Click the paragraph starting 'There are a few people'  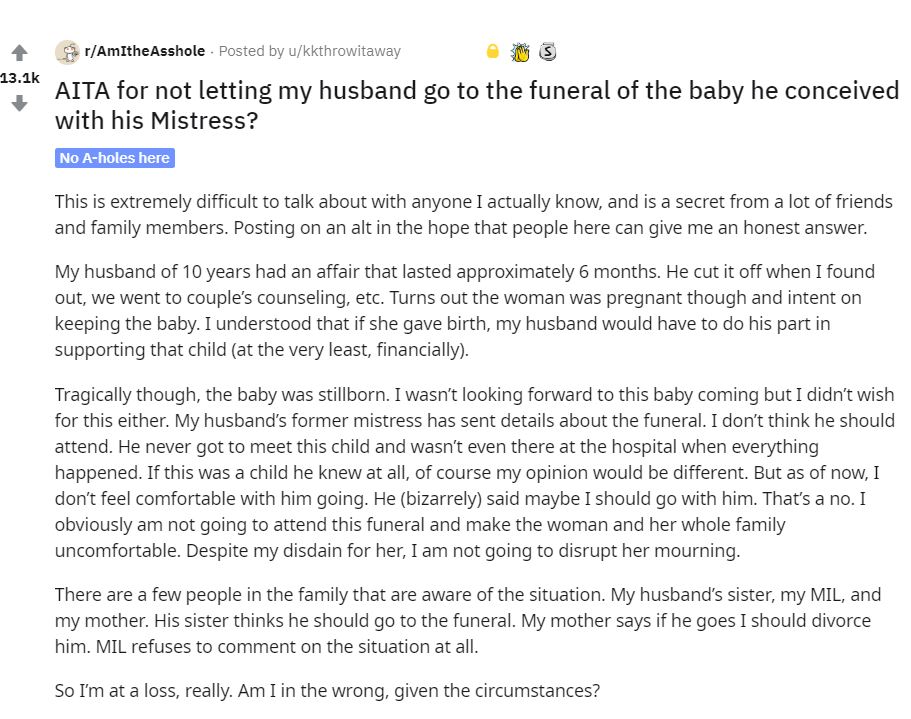pos(468,620)
